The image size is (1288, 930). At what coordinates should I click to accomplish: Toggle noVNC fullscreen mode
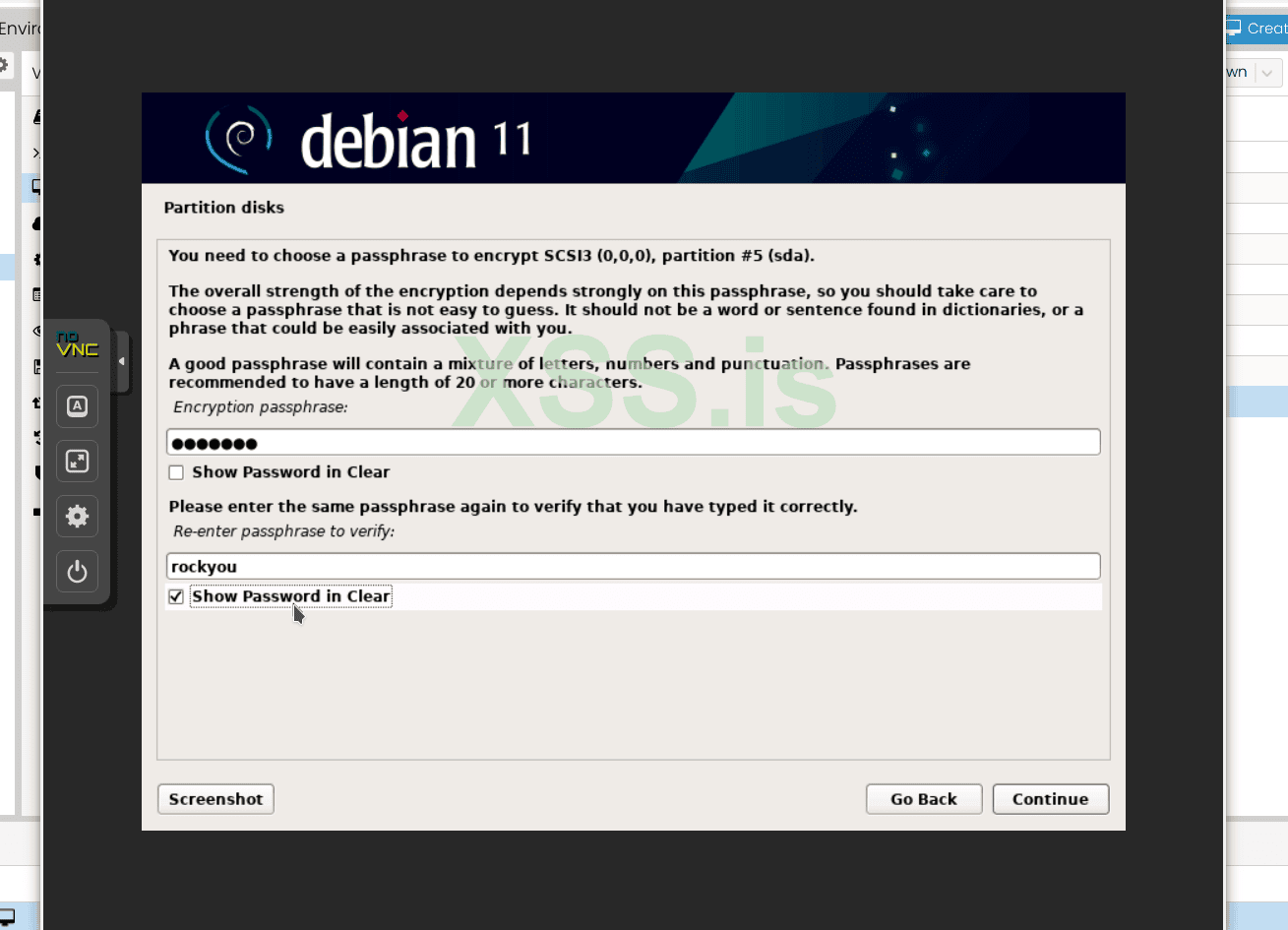pos(77,462)
